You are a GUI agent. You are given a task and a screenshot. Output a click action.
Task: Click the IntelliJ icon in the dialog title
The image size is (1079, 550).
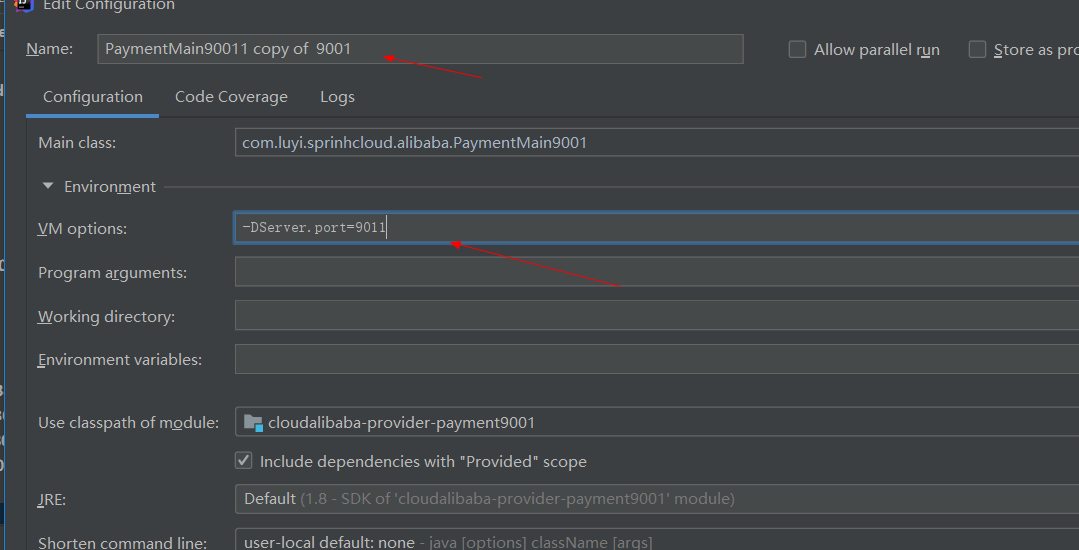tap(24, 4)
